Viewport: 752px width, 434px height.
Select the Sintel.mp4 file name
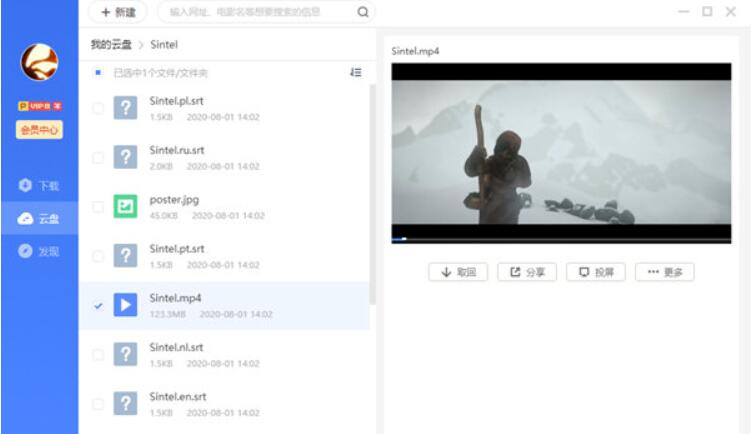pos(176,298)
